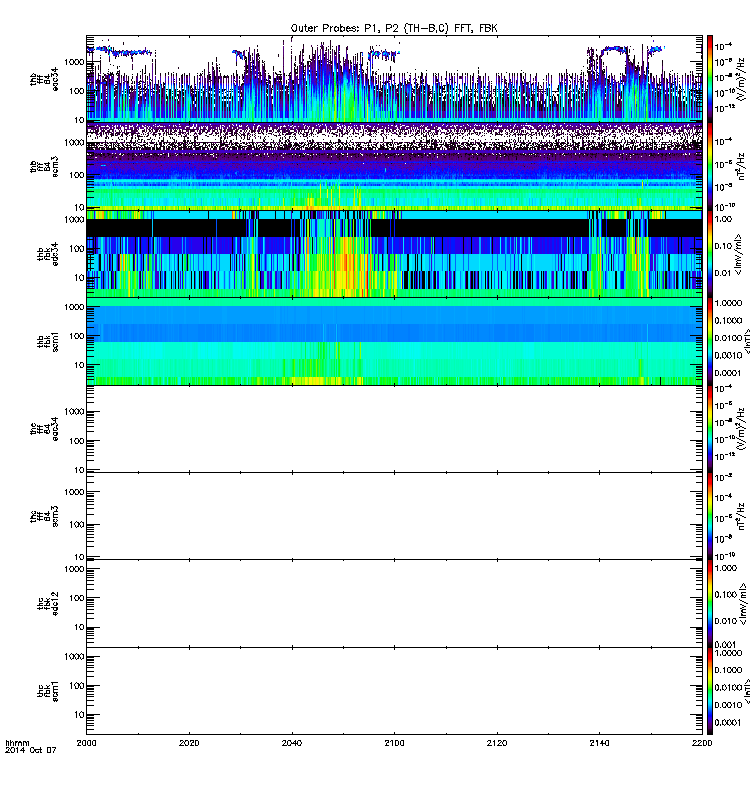Image resolution: width=750 pixels, height=800 pixels.
Task: Click the 0.0001 value on thb scm1 color bar
Action: coord(728,373)
